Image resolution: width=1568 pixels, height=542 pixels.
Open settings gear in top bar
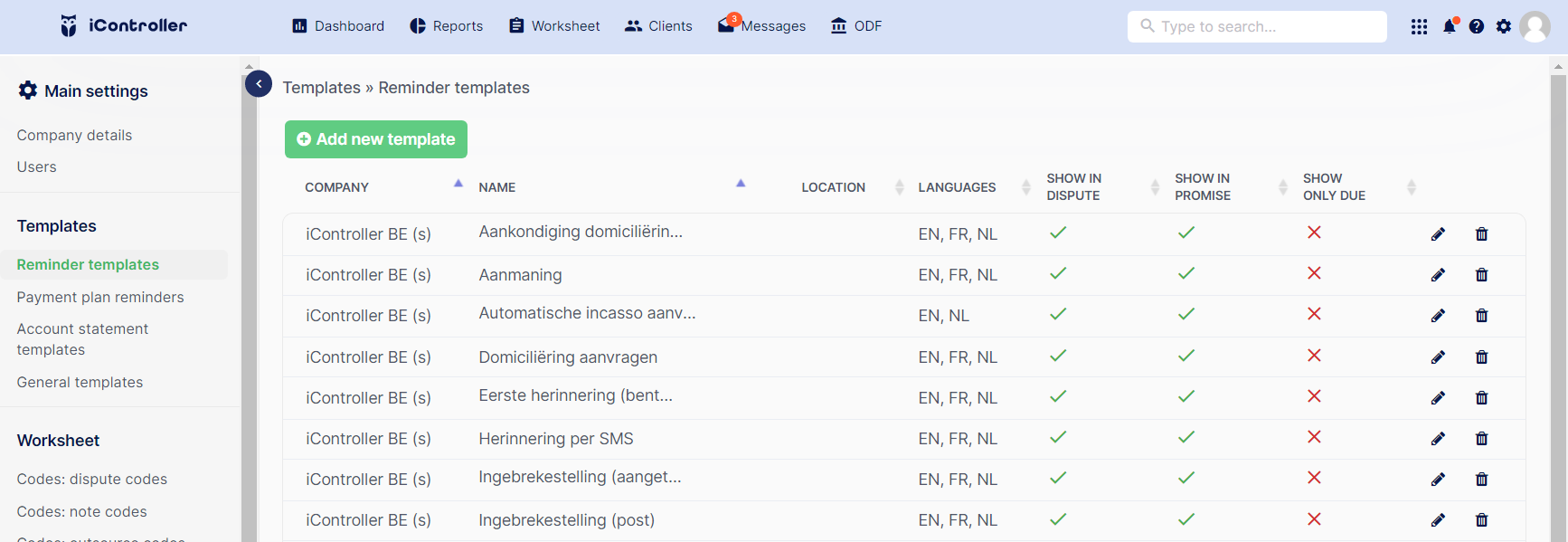pos(1504,26)
